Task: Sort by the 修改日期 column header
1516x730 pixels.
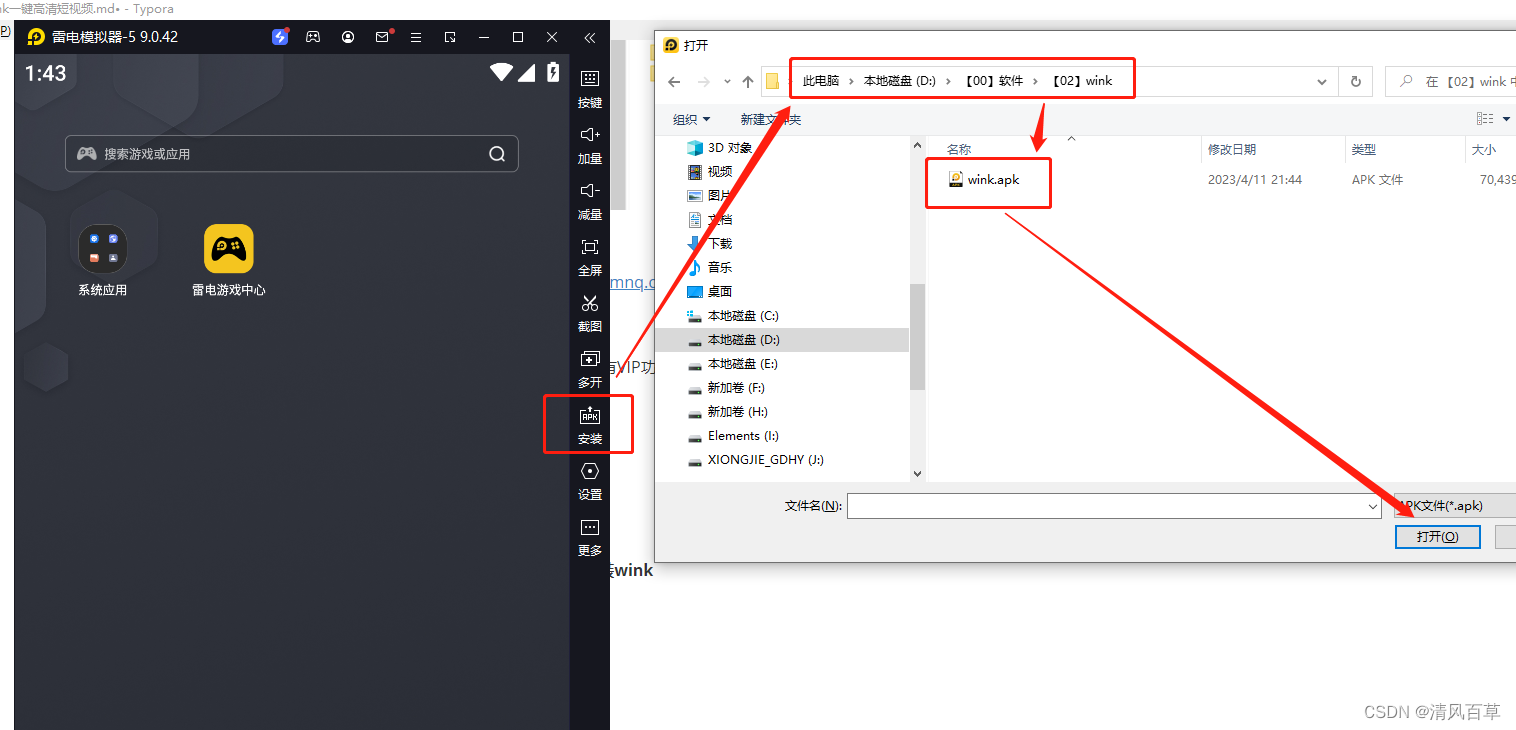Action: (1231, 149)
